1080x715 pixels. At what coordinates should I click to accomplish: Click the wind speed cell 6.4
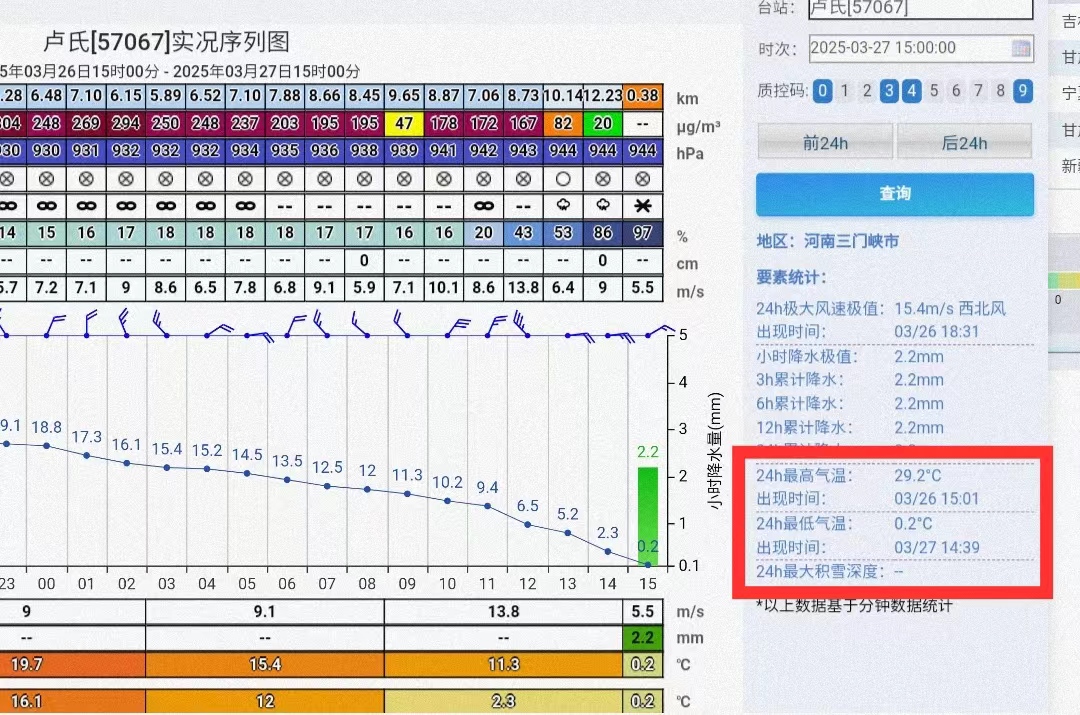click(x=563, y=287)
